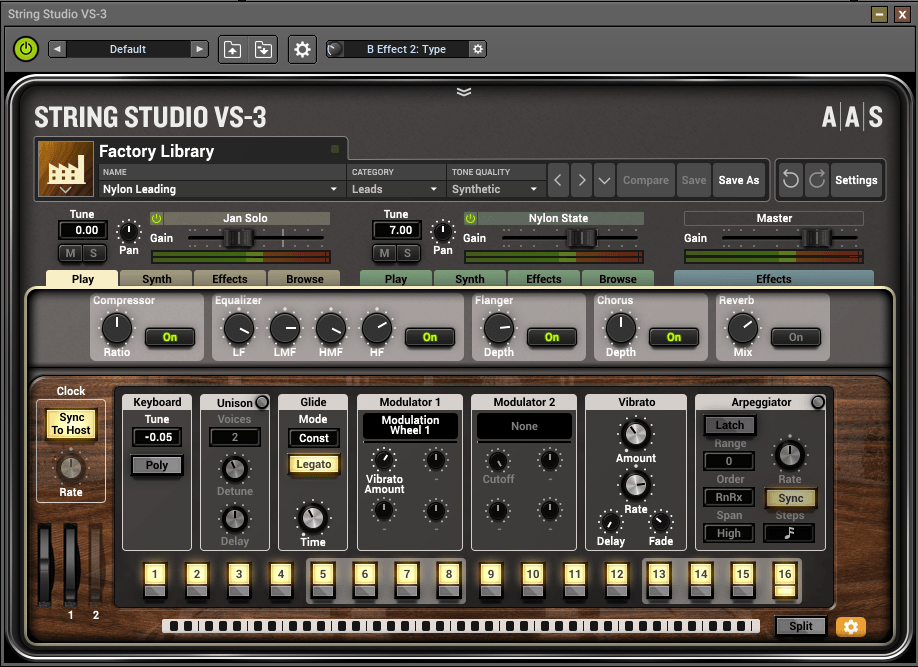
Task: Click the Jan Solo Gain slider handle
Action: tap(238, 238)
